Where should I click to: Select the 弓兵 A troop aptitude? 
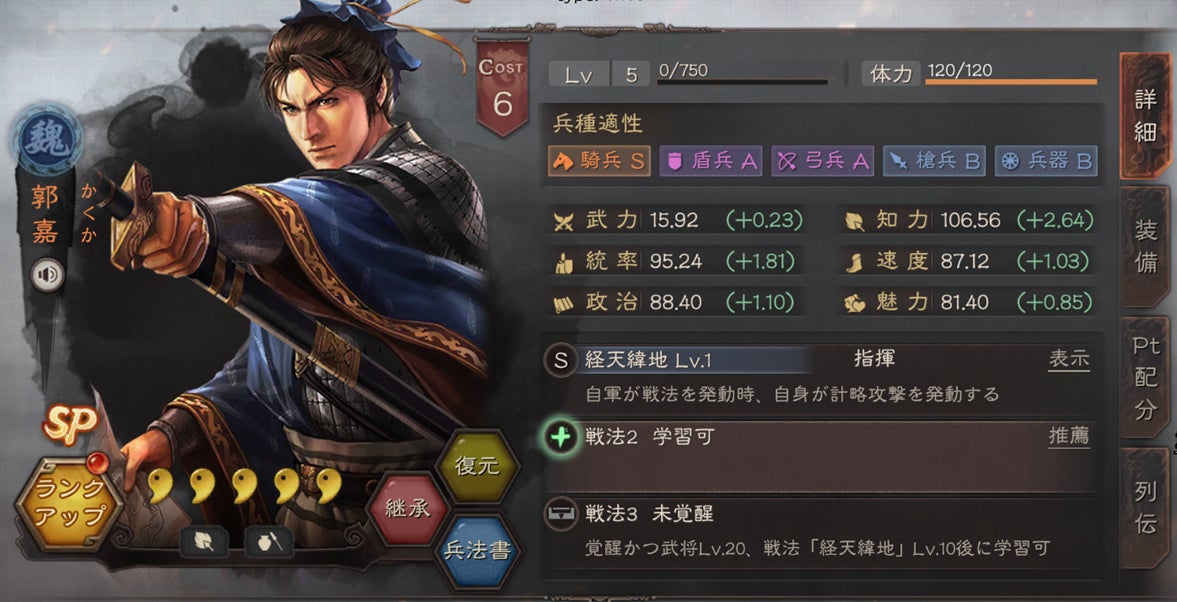coord(823,161)
